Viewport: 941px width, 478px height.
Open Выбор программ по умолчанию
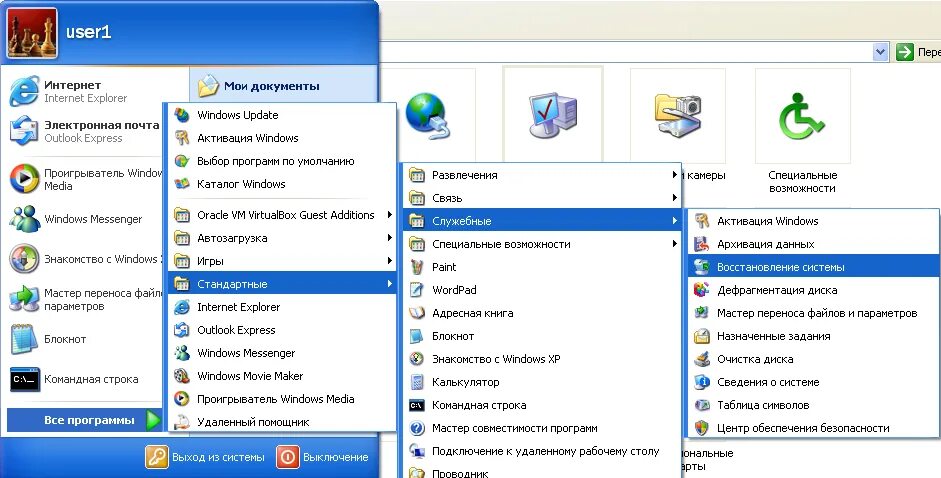coord(282,161)
